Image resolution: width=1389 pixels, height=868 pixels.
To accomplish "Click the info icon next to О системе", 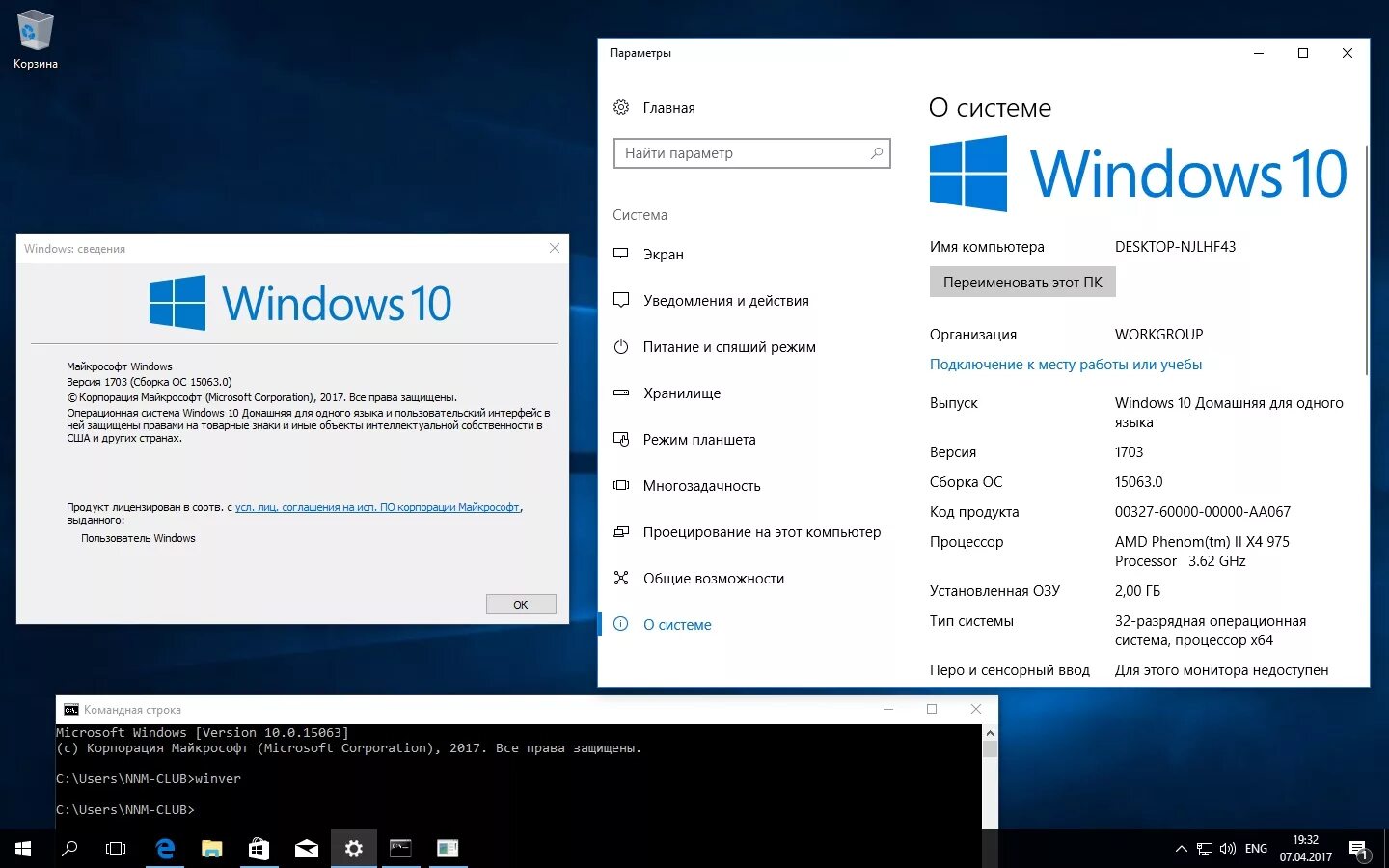I will point(621,624).
